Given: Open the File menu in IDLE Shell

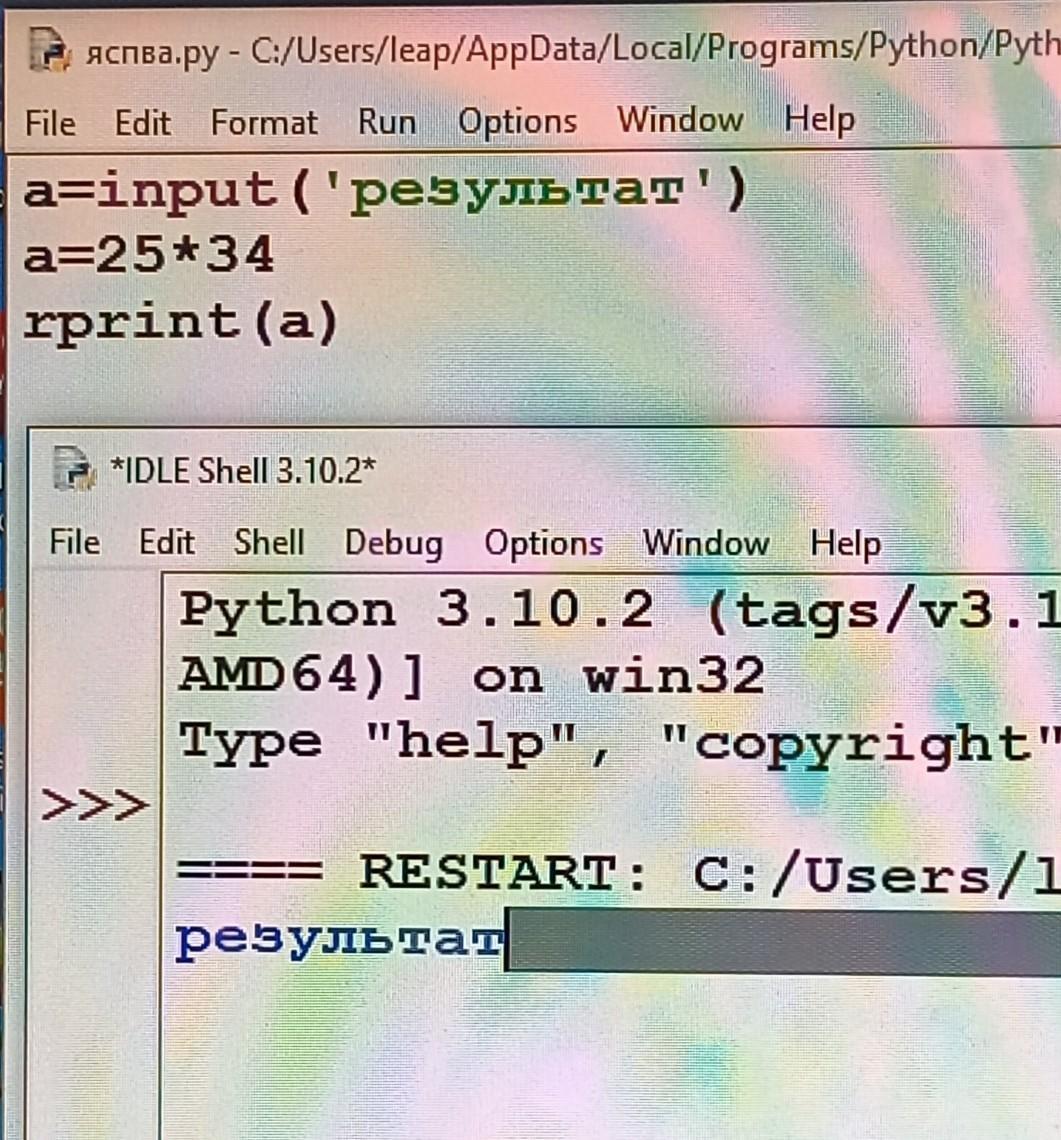Looking at the screenshot, I should (74, 542).
